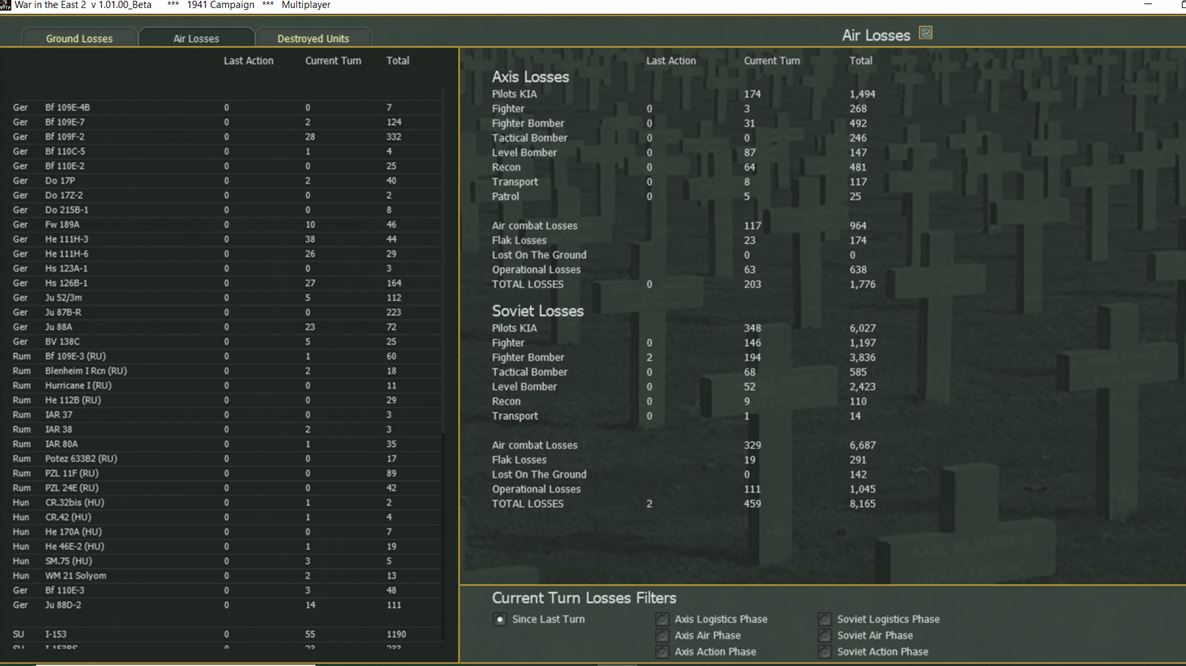Select the BV 138C row

coord(225,342)
